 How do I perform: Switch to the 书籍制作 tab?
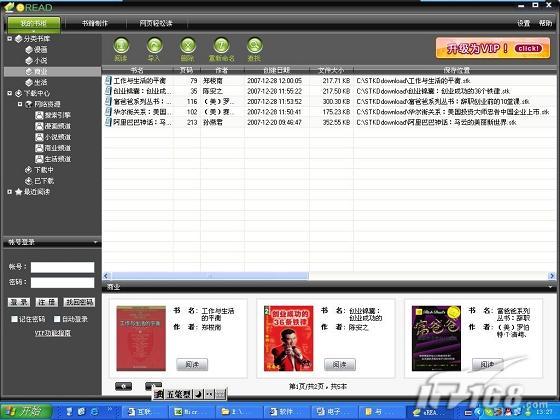pos(95,24)
